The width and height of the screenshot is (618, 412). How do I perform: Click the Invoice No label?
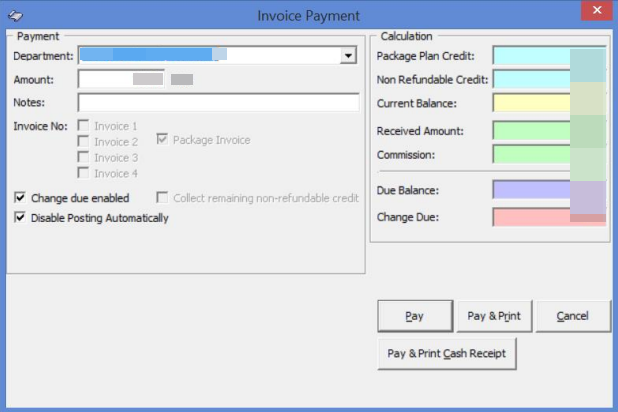pos(41,126)
